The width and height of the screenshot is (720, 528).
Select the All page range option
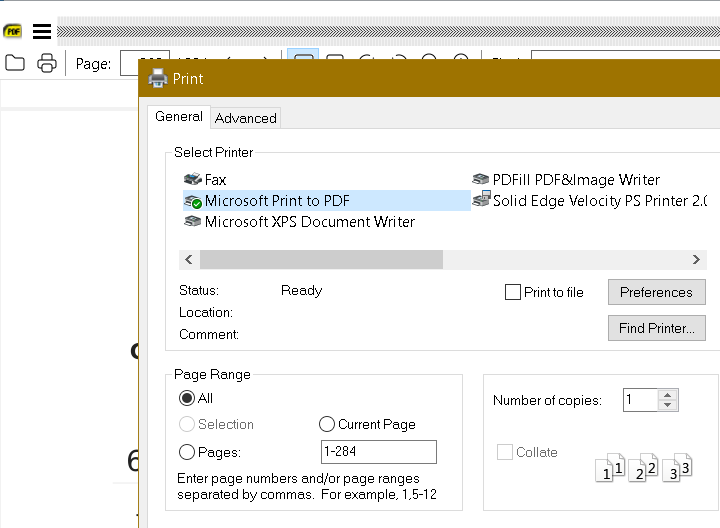click(x=187, y=398)
